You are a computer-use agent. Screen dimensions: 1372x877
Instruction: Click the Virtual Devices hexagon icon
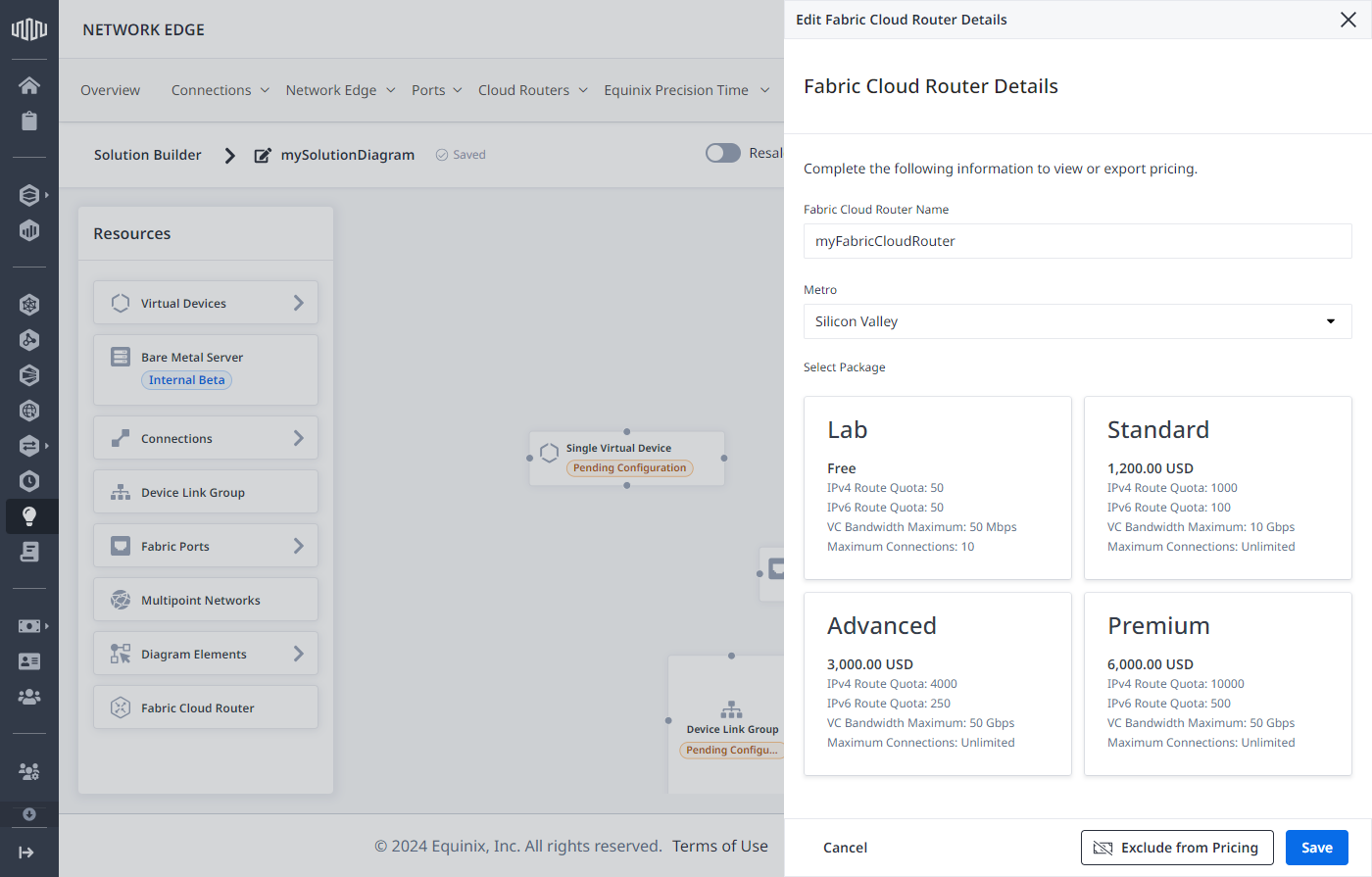(x=121, y=303)
